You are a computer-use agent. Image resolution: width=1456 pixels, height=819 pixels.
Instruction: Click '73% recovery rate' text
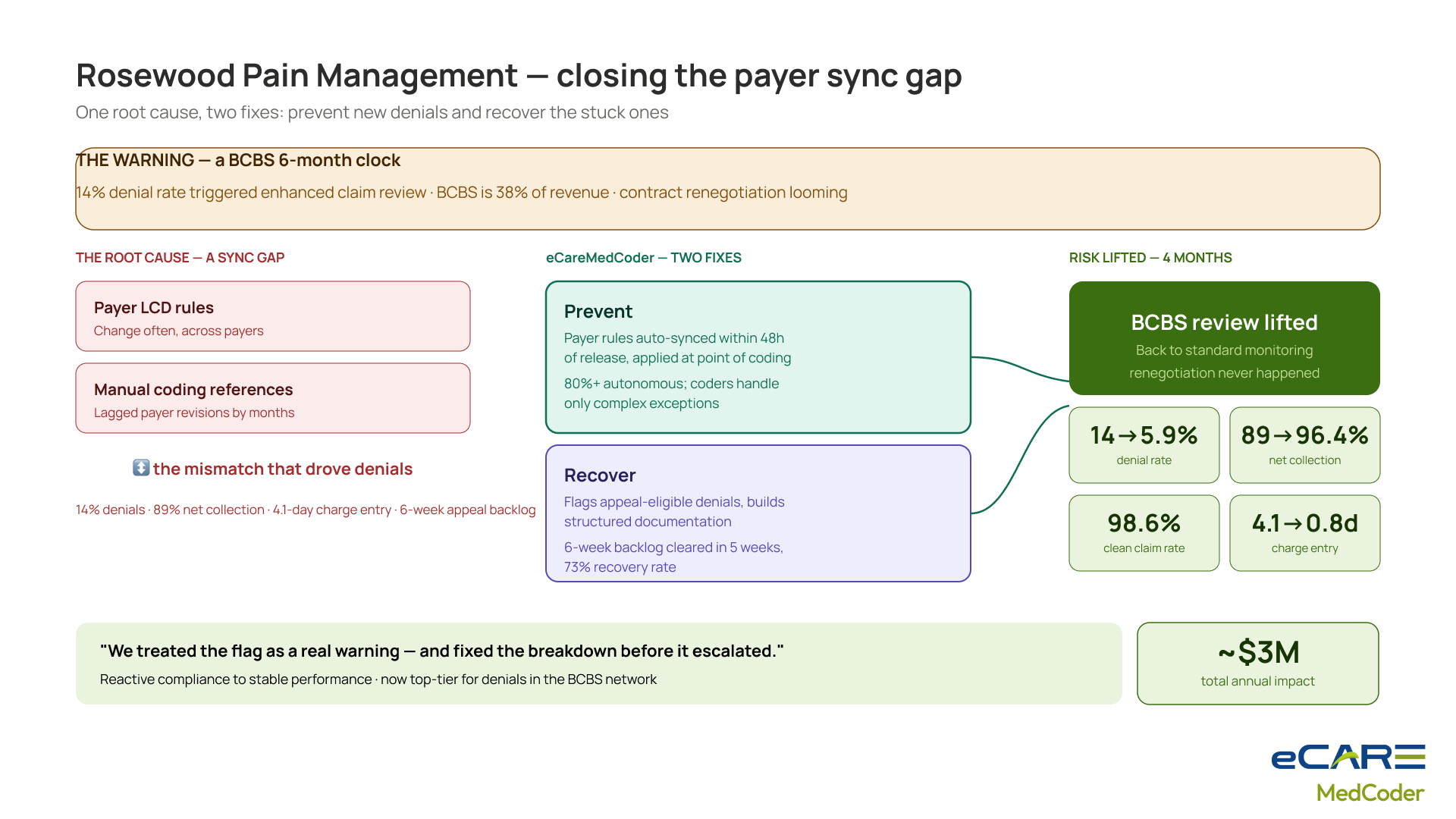pos(620,567)
